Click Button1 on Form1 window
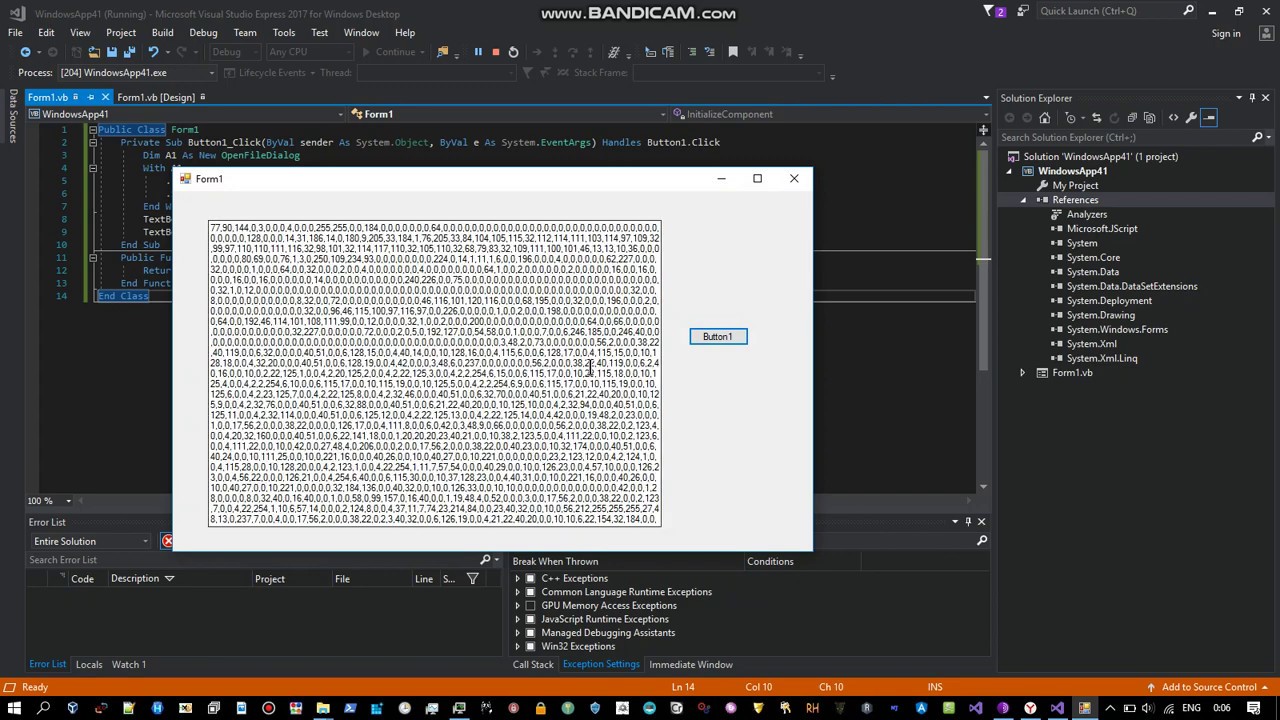Viewport: 1280px width, 720px height. (x=718, y=337)
